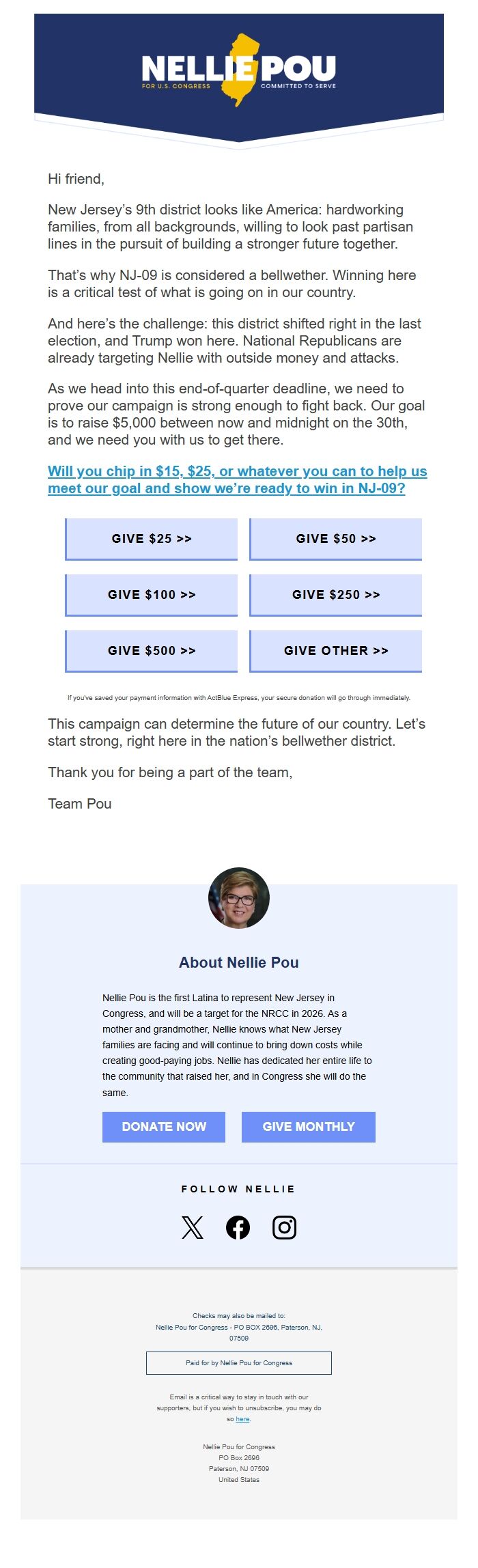This screenshot has height=1568, width=478.
Task: Unsubscribe via the "here" link
Action: (x=242, y=1418)
